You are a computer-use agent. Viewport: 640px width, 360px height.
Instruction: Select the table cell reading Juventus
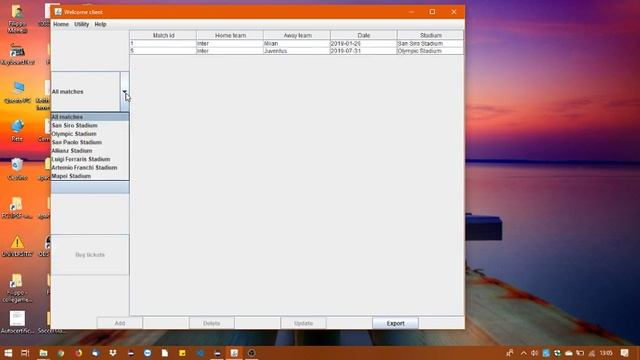(297, 51)
